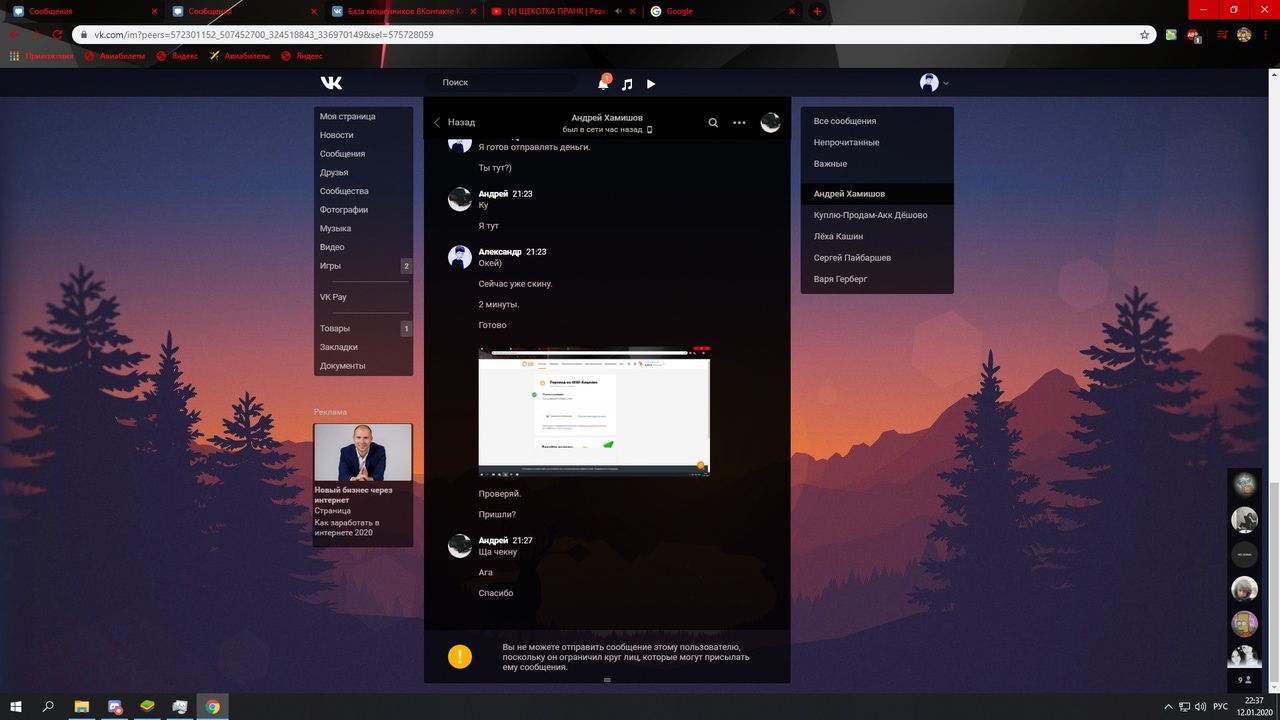Go back using Назад button
Image resolution: width=1280 pixels, height=720 pixels.
tap(454, 122)
